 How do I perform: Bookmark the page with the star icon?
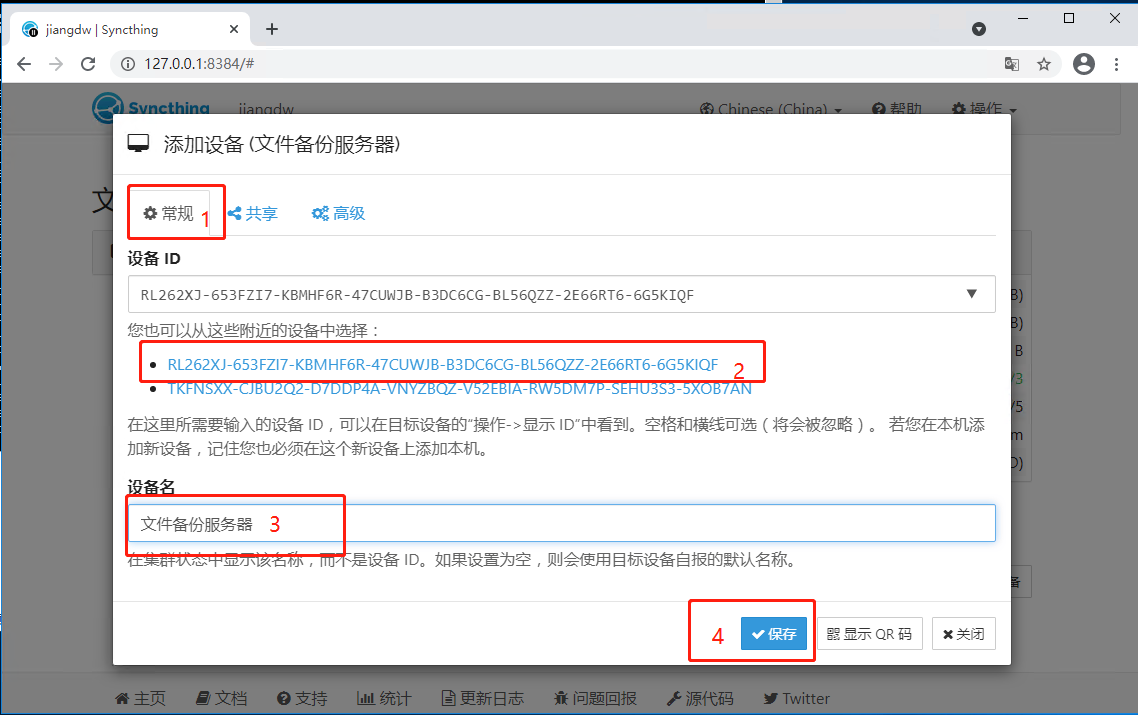(1045, 63)
